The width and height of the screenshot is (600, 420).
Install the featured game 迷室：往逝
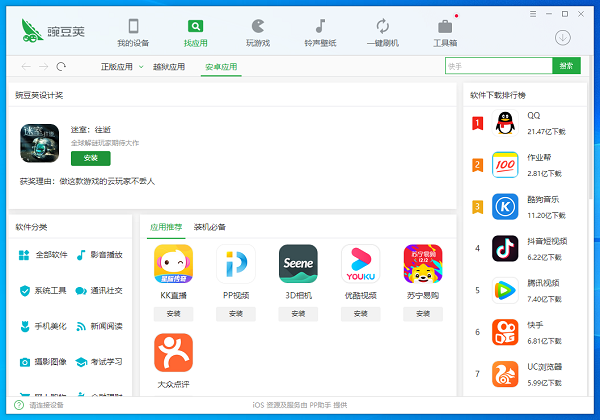click(x=91, y=158)
